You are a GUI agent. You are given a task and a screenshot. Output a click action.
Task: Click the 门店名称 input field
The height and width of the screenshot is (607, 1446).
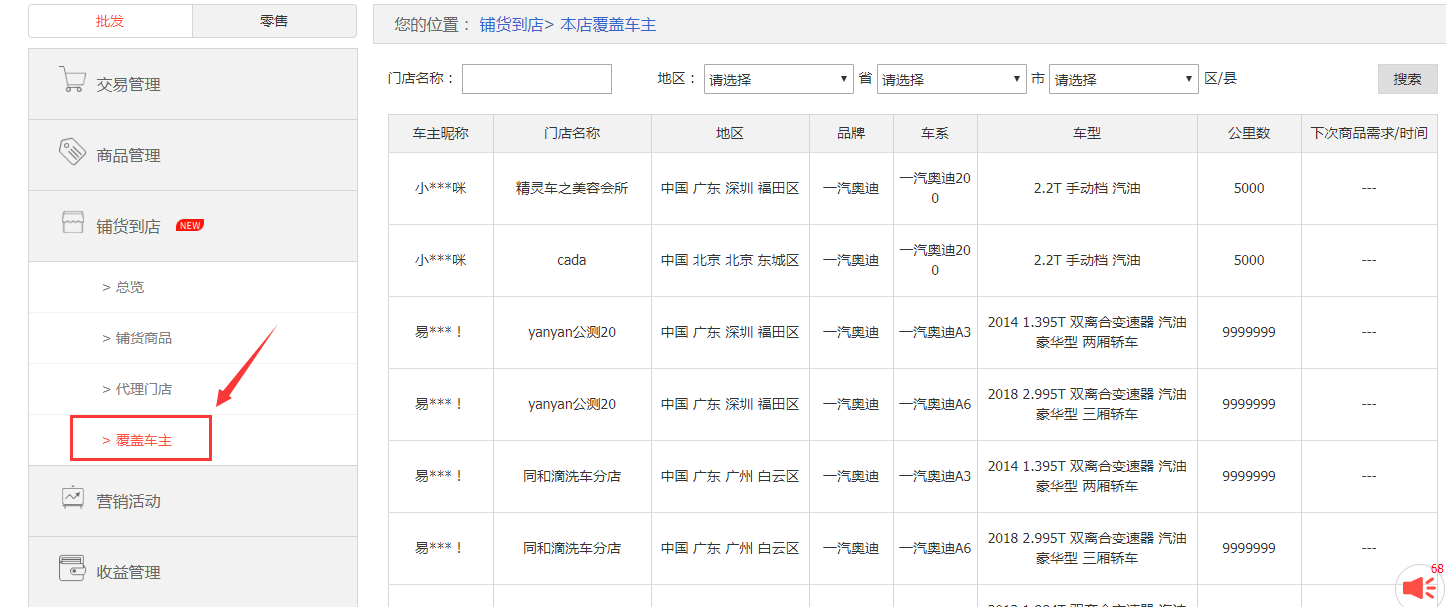tap(536, 78)
